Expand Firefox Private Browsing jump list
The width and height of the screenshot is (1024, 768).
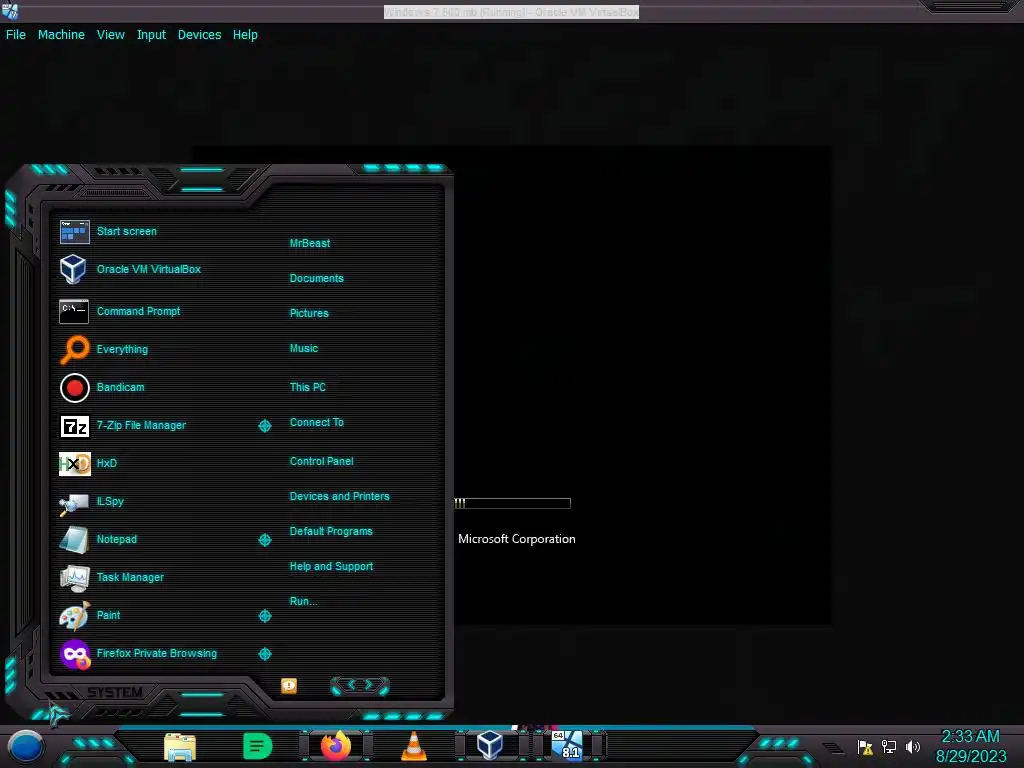click(265, 654)
